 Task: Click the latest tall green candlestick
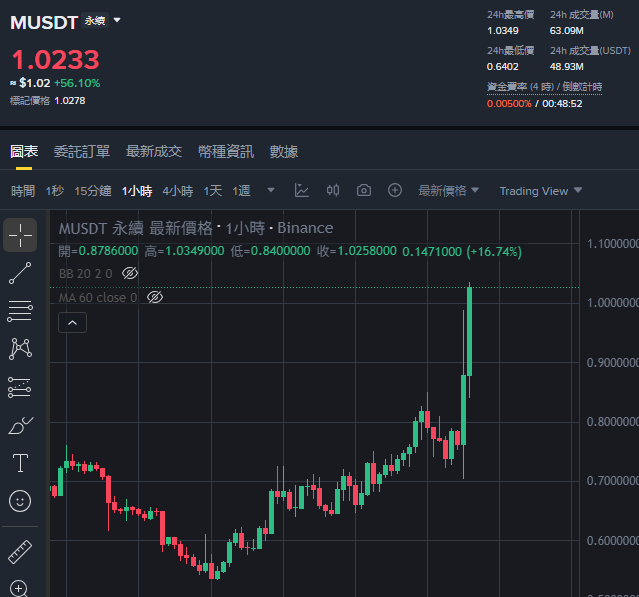[469, 331]
